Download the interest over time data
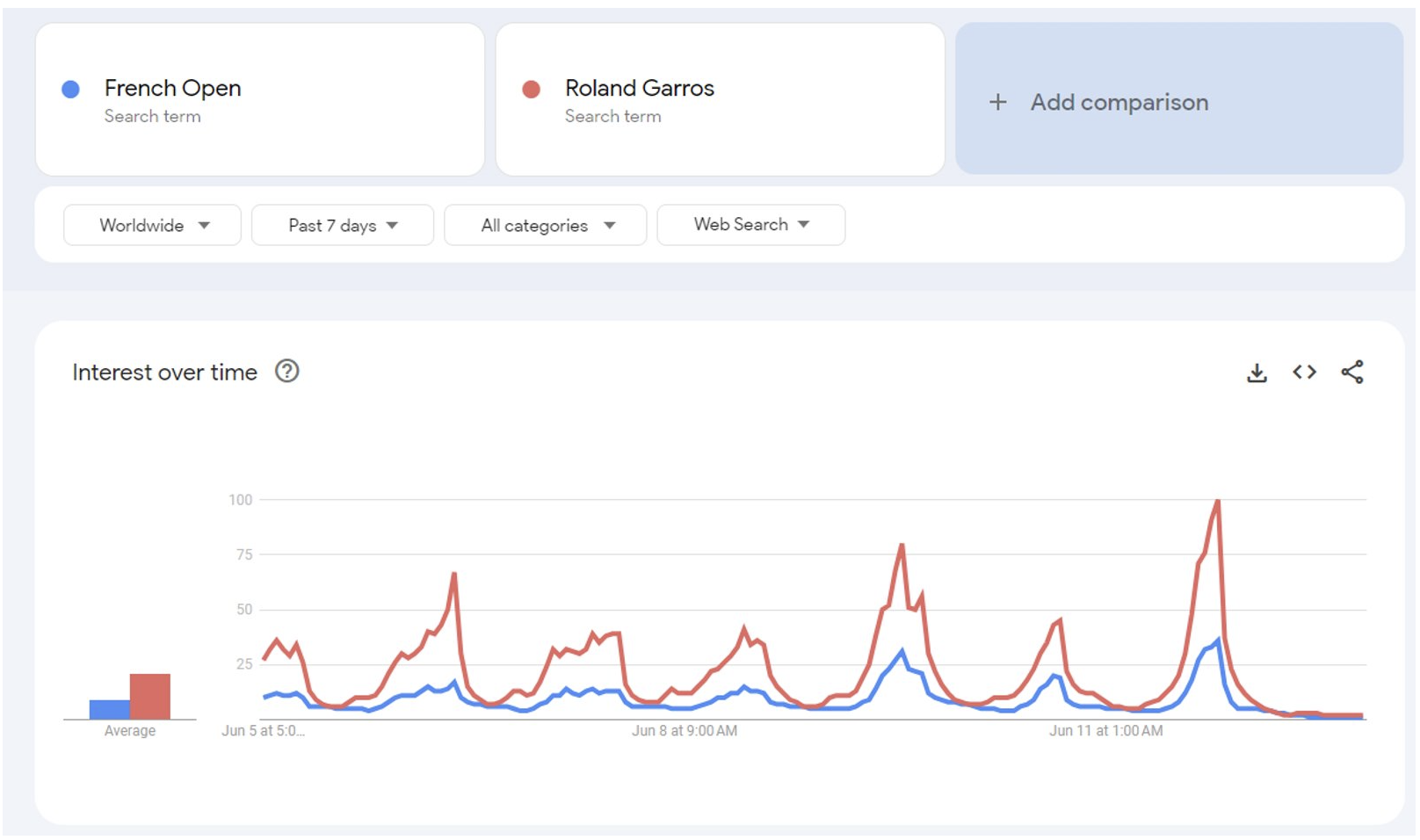 (1257, 373)
